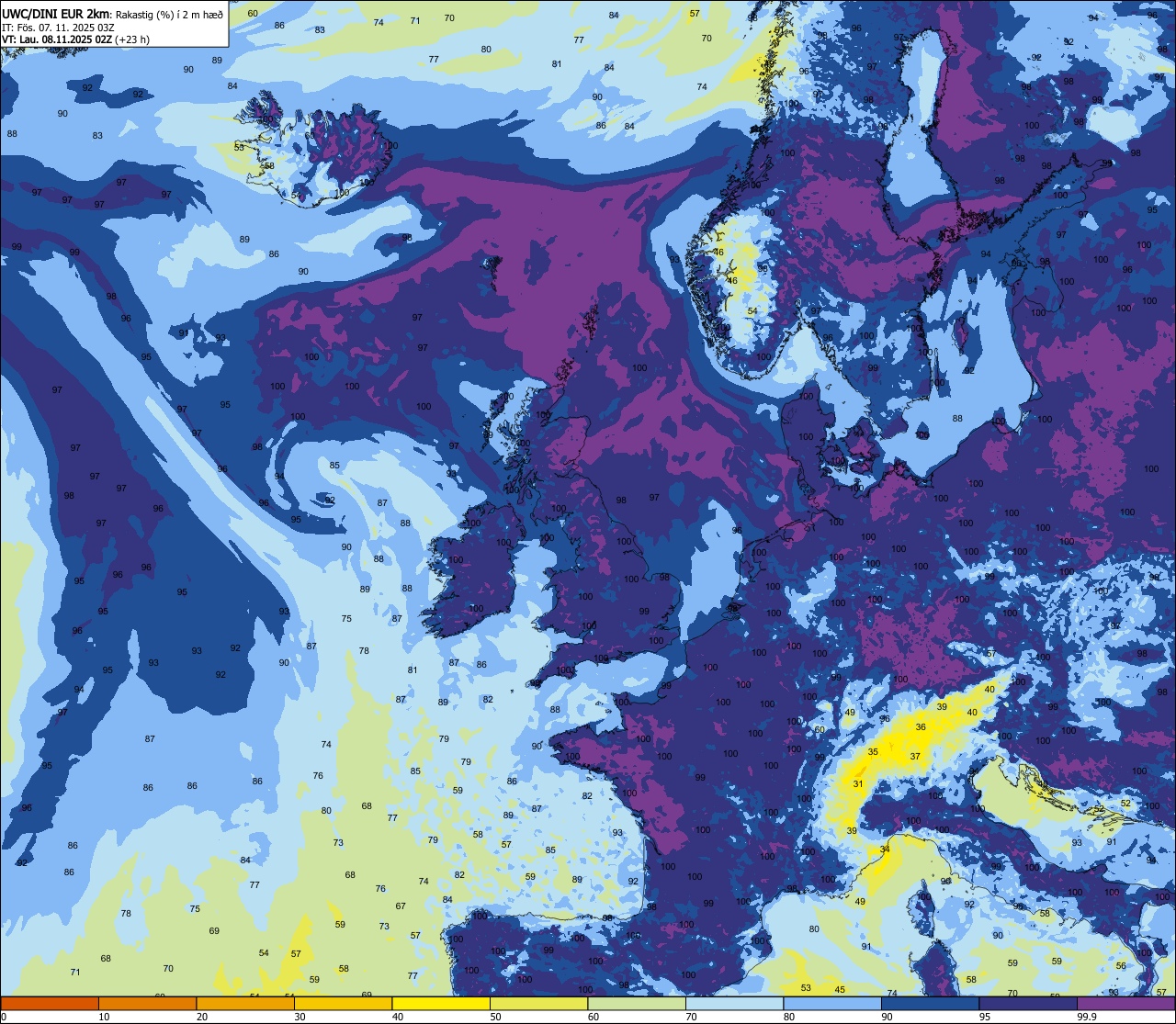This screenshot has height=1024, width=1176.
Task: Click the 50–60 yellow-green legend swatch
Action: [538, 1003]
